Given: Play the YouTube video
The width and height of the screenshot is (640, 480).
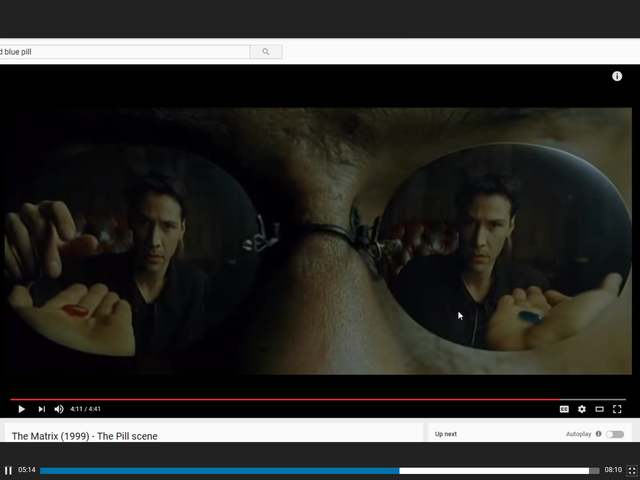Looking at the screenshot, I should pyautogui.click(x=21, y=409).
